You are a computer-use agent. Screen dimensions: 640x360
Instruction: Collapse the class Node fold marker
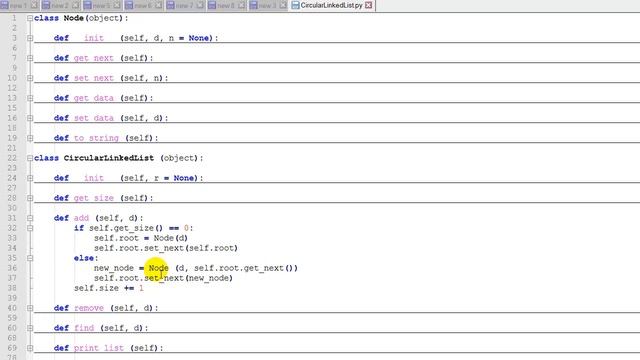pyautogui.click(x=30, y=18)
